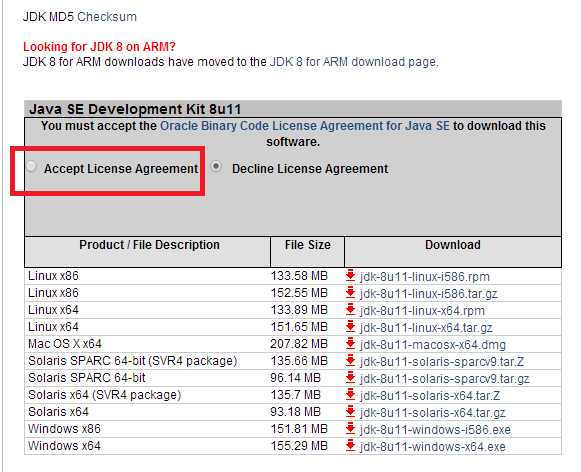Viewport: 581px width, 472px height.
Task: Open Oracle Binary Code License Agreement link
Action: (x=305, y=126)
